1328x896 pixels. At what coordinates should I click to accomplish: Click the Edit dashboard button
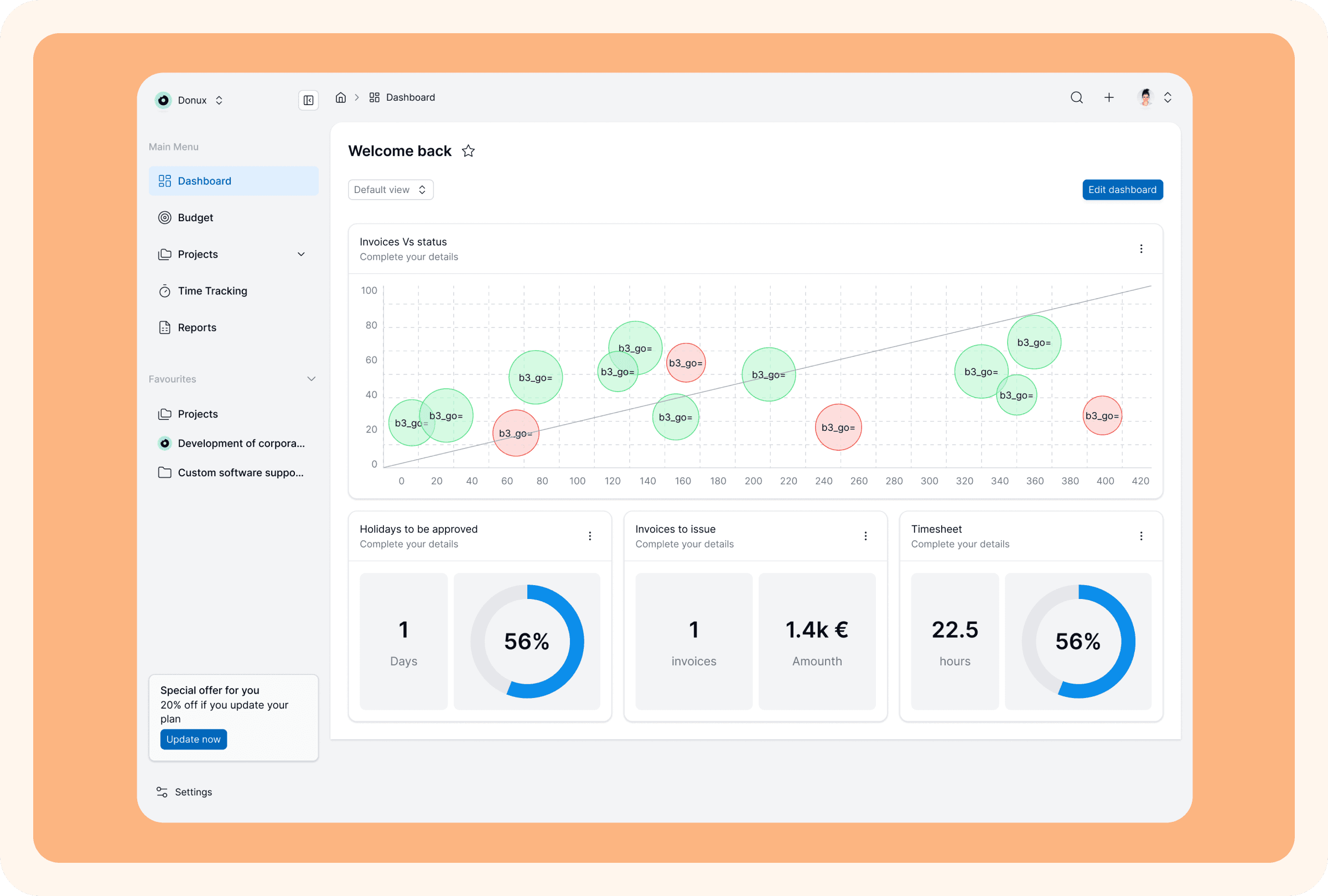coord(1122,190)
